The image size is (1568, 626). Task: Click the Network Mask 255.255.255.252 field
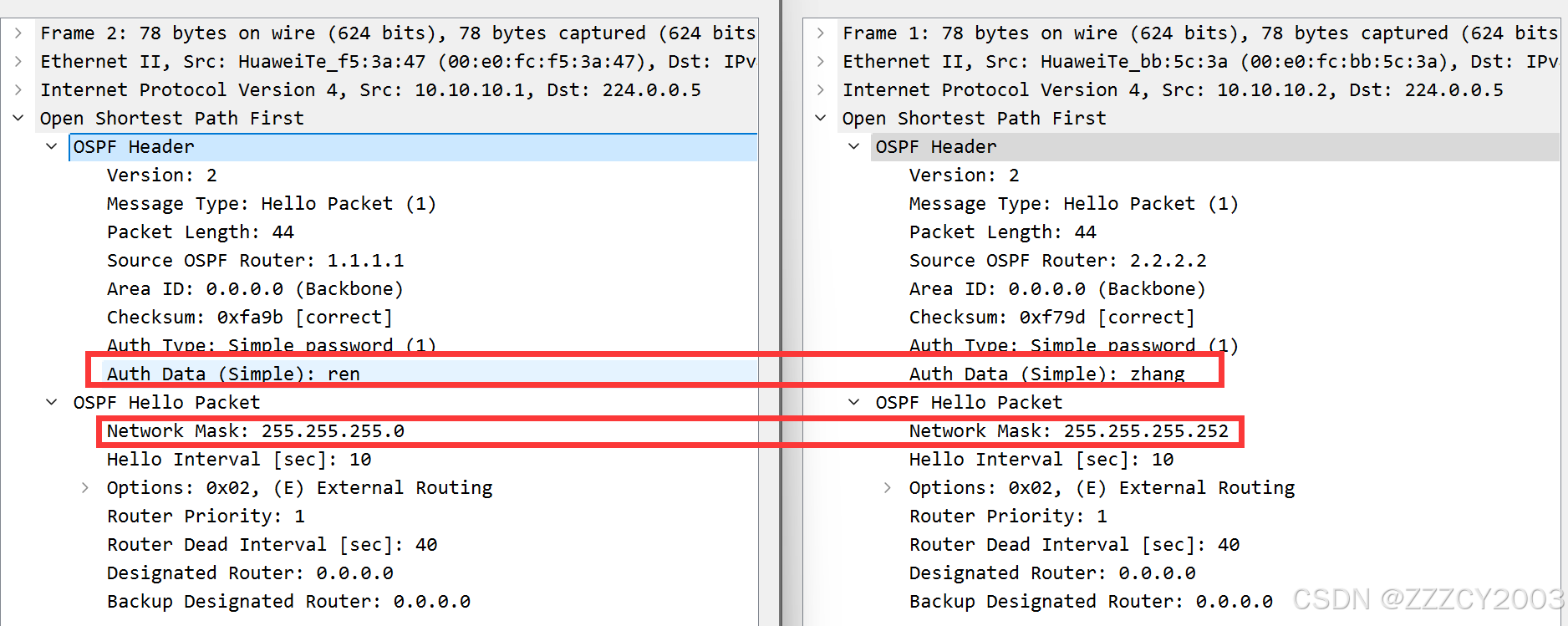pos(1068,431)
